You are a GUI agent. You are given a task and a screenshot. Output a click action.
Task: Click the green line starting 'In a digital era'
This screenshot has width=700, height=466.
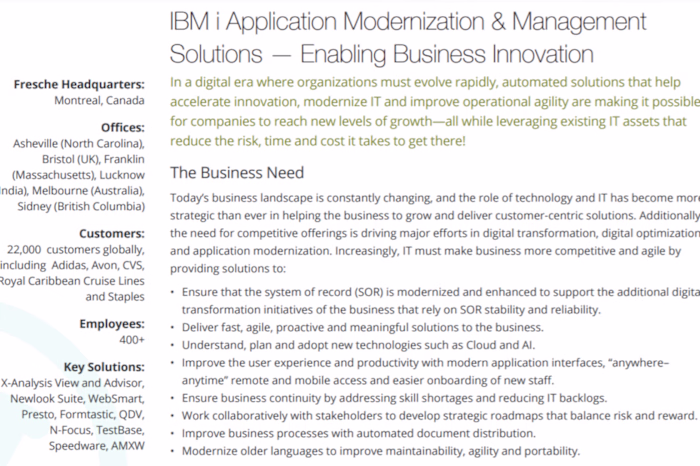coord(425,83)
